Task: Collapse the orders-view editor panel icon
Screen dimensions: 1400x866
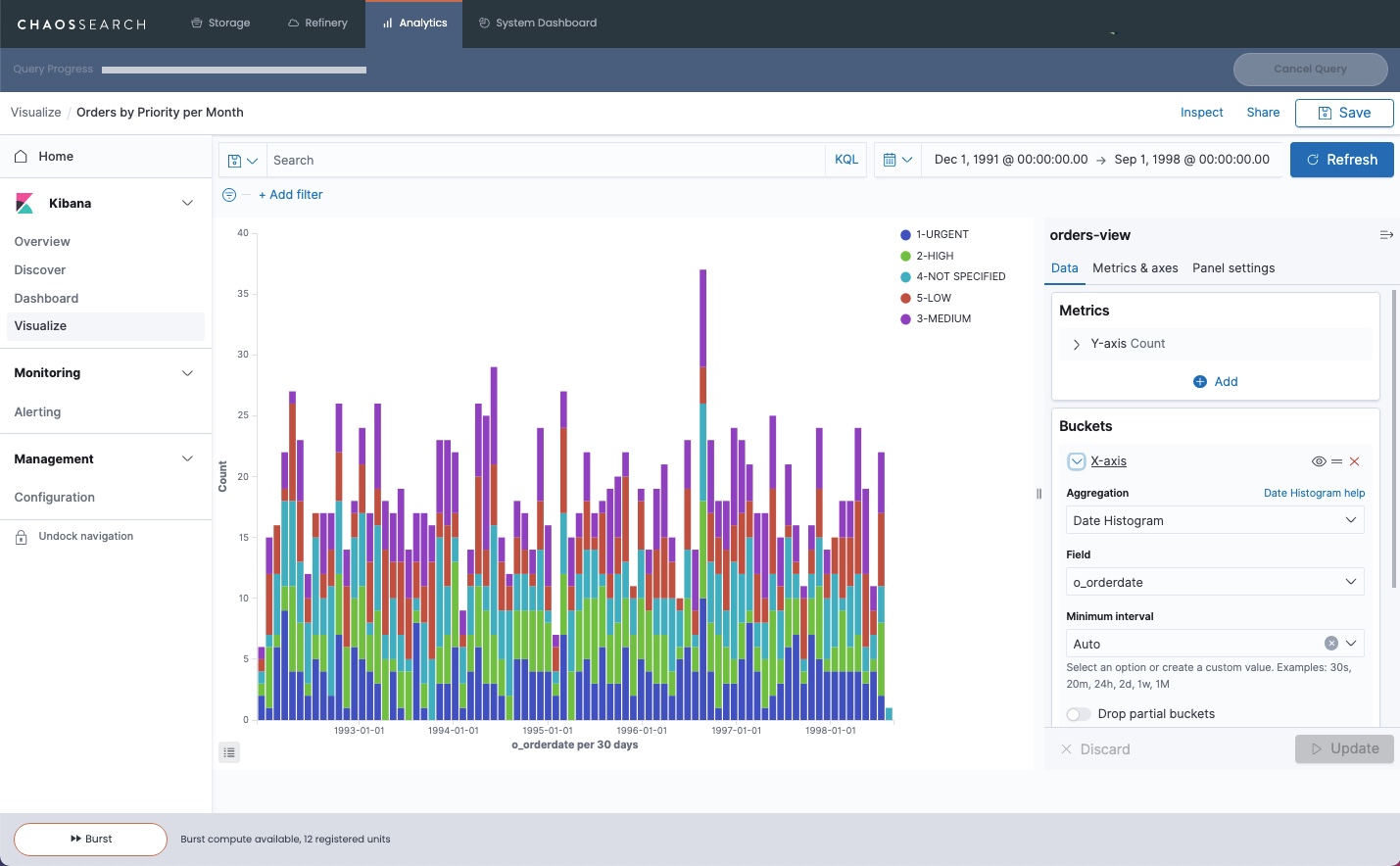Action: tap(1385, 235)
